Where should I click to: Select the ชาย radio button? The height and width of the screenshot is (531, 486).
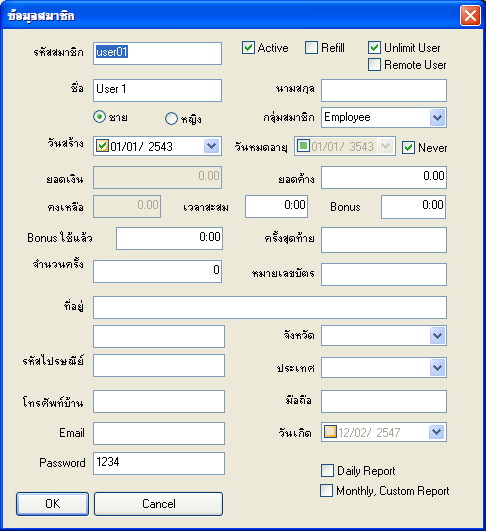[99, 117]
